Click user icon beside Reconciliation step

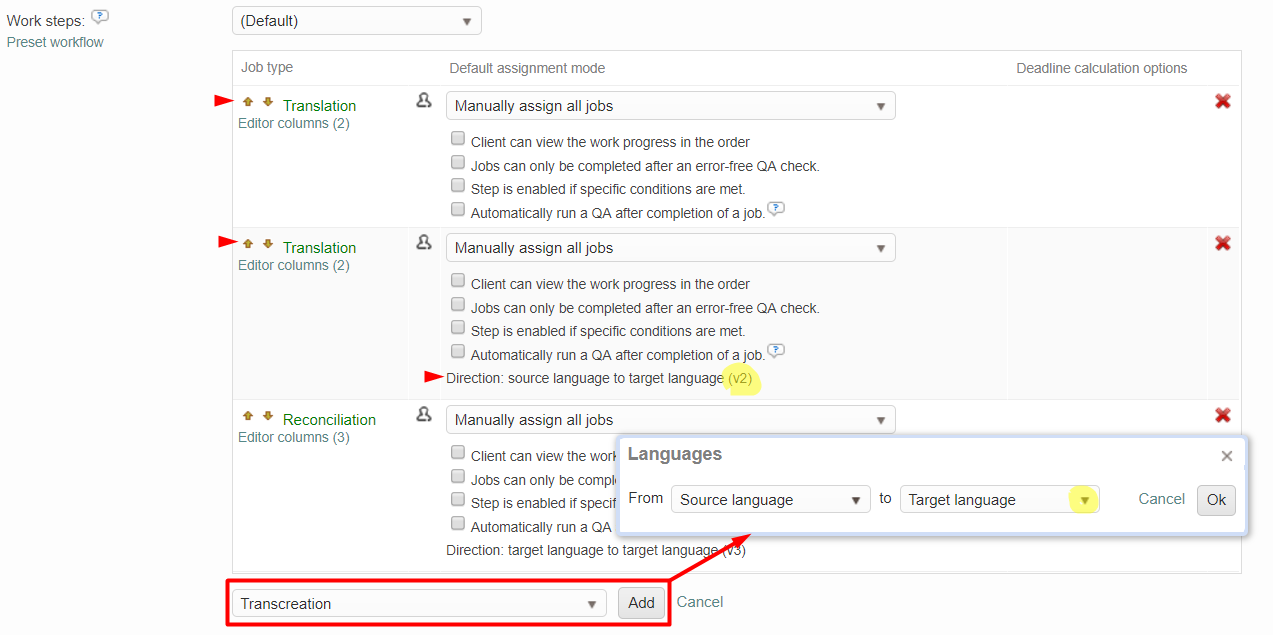(424, 415)
